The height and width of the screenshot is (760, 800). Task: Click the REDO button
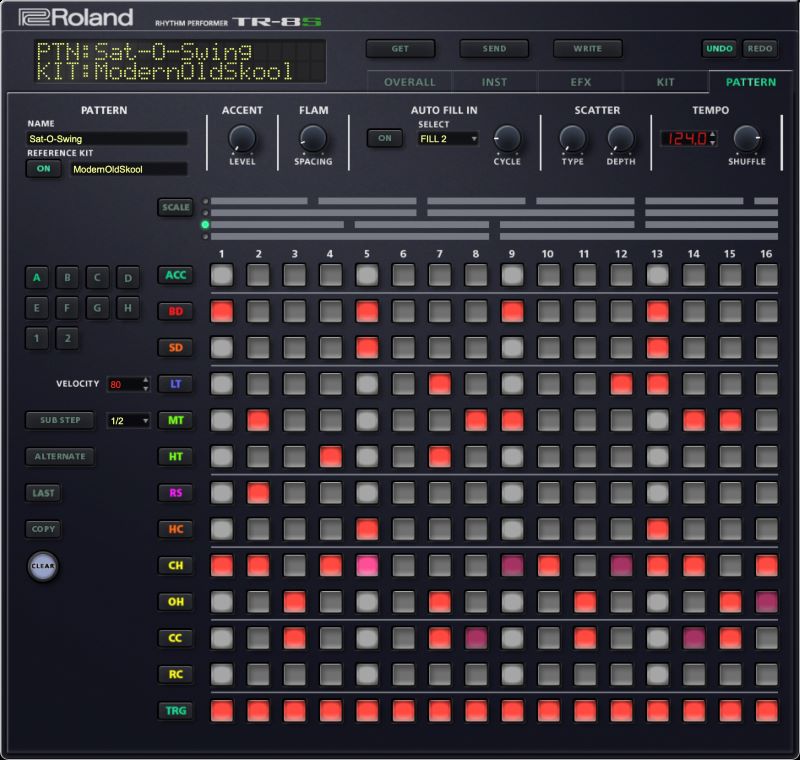(x=760, y=48)
